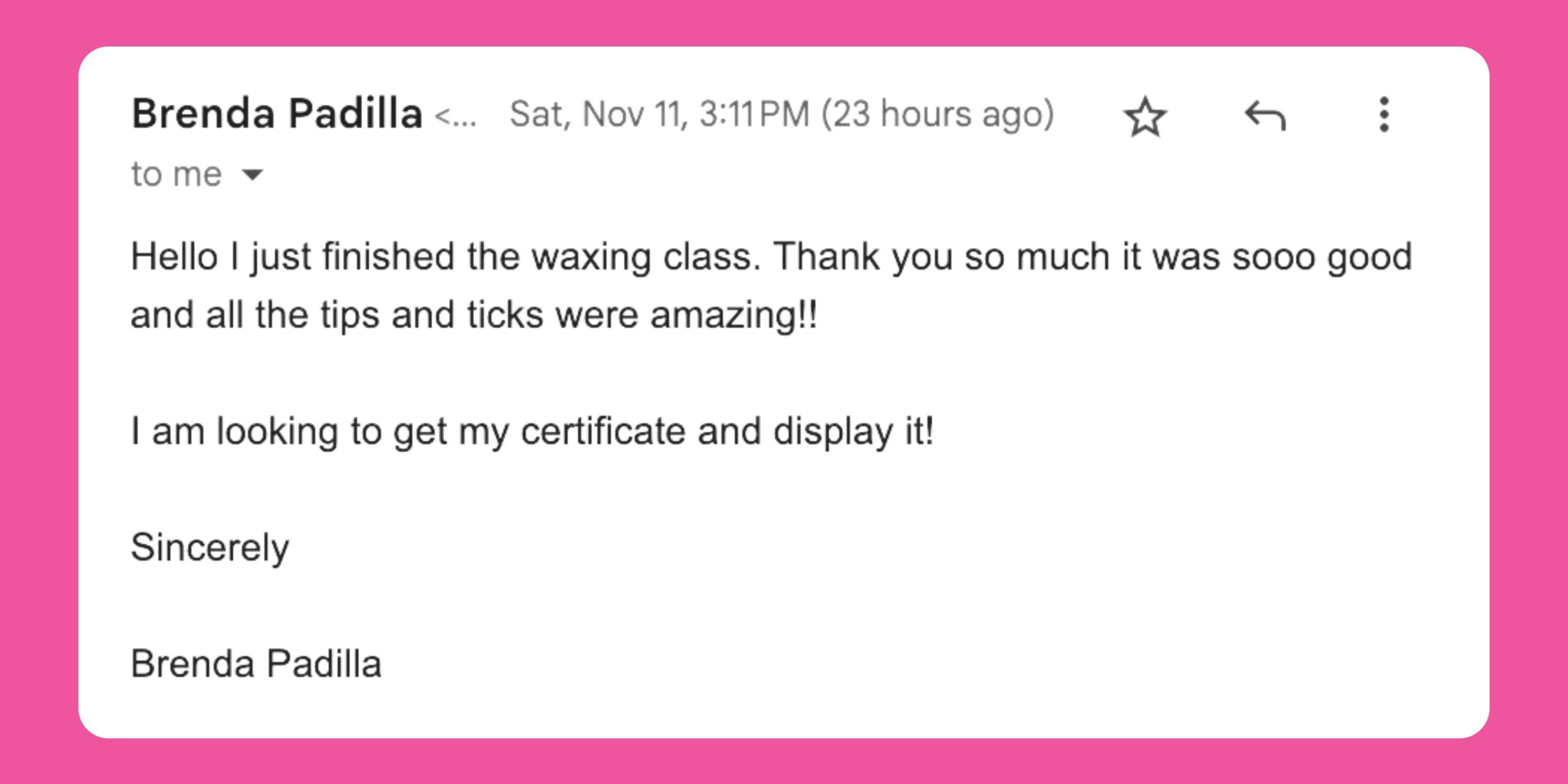
Task: Click the '(23 hours ago)' relative time
Action: coord(937,115)
